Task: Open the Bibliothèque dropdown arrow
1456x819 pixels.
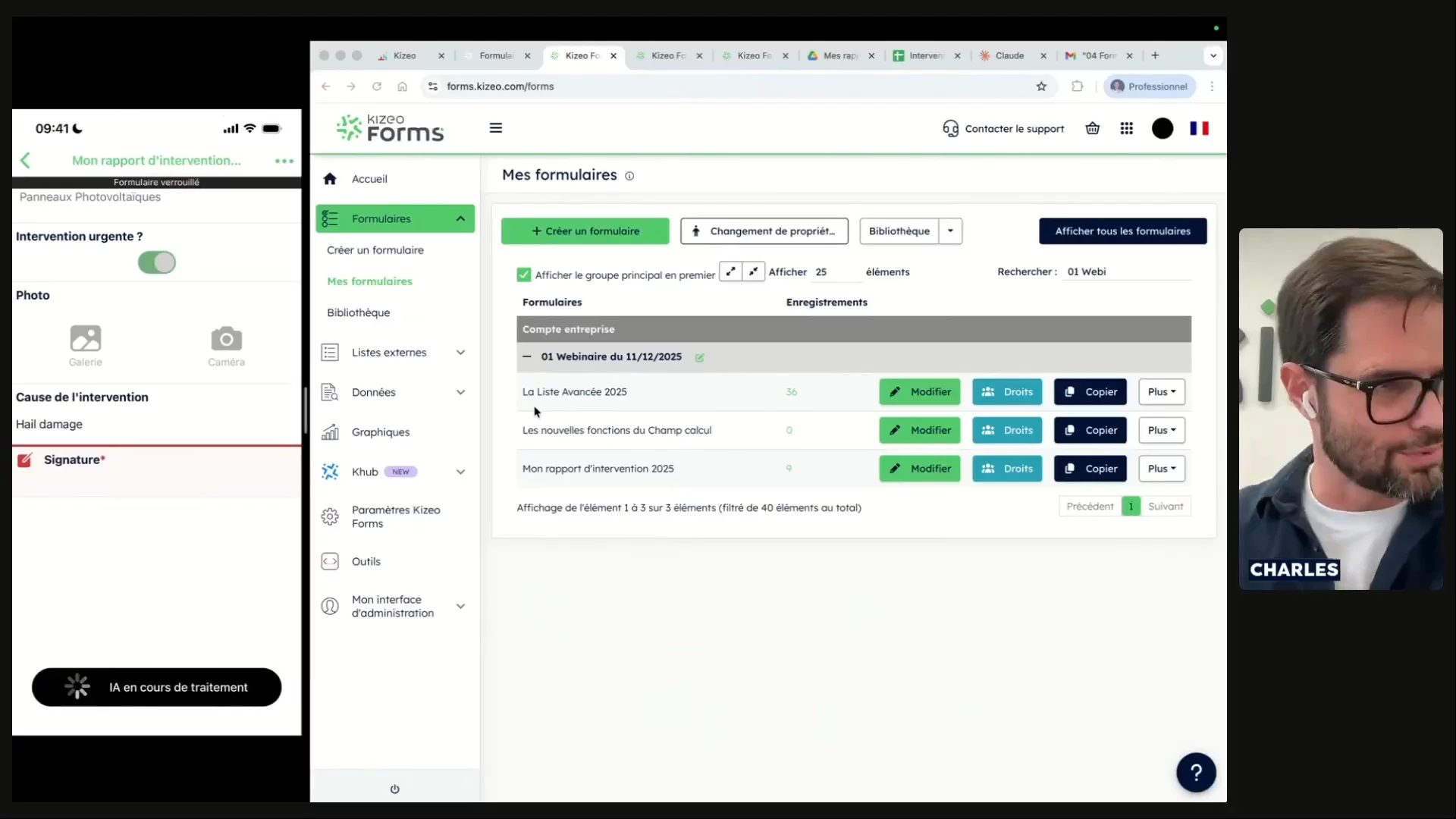Action: (950, 231)
